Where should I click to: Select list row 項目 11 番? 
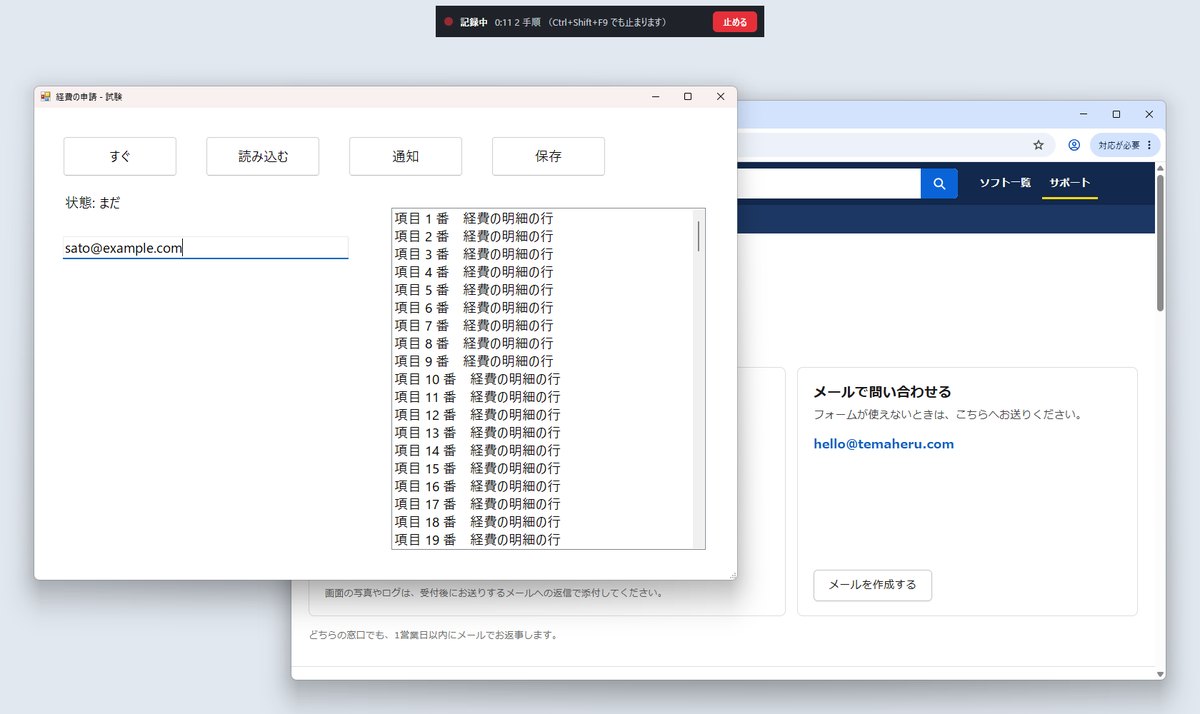click(541, 397)
